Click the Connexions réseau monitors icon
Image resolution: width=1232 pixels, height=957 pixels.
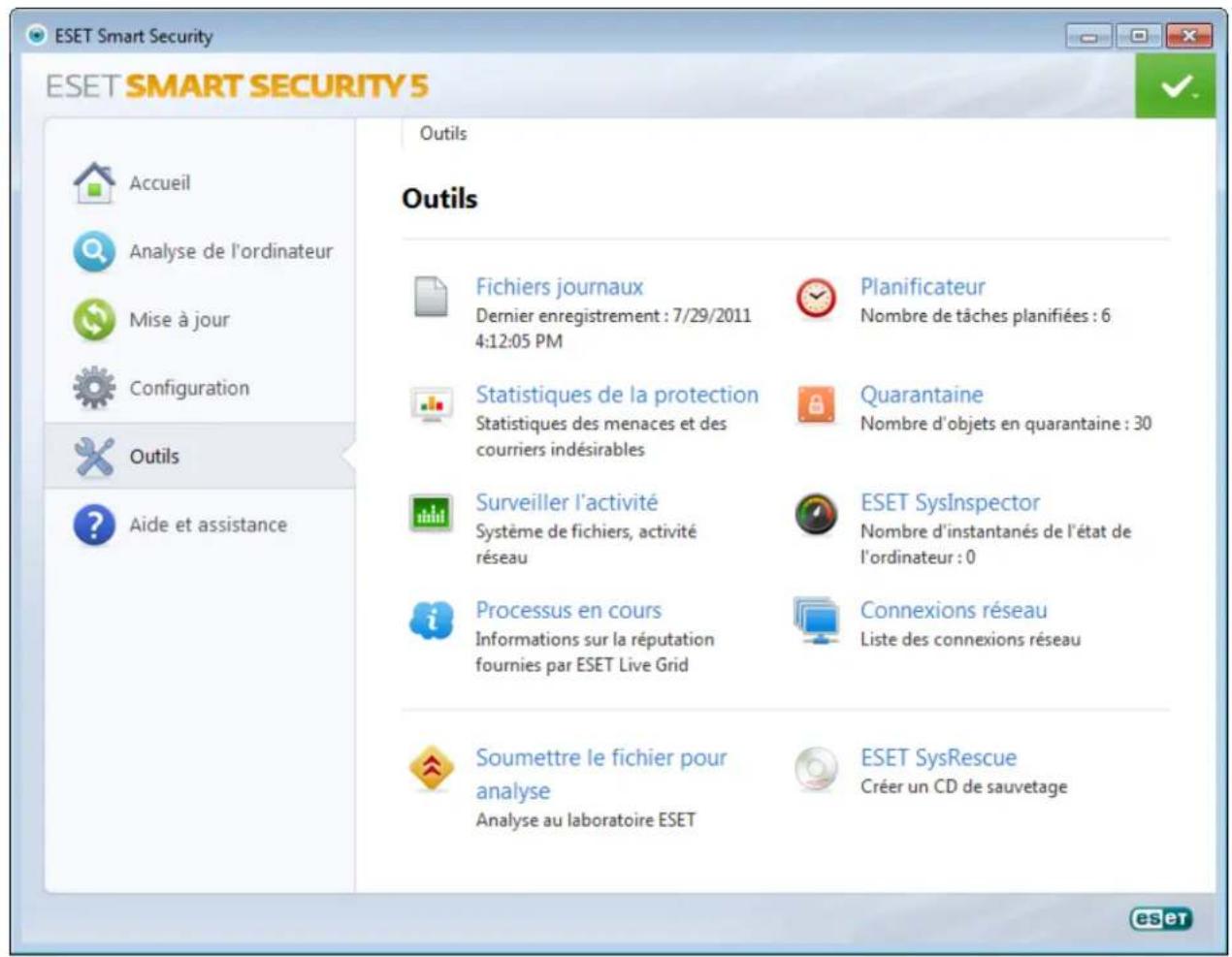pos(816,621)
